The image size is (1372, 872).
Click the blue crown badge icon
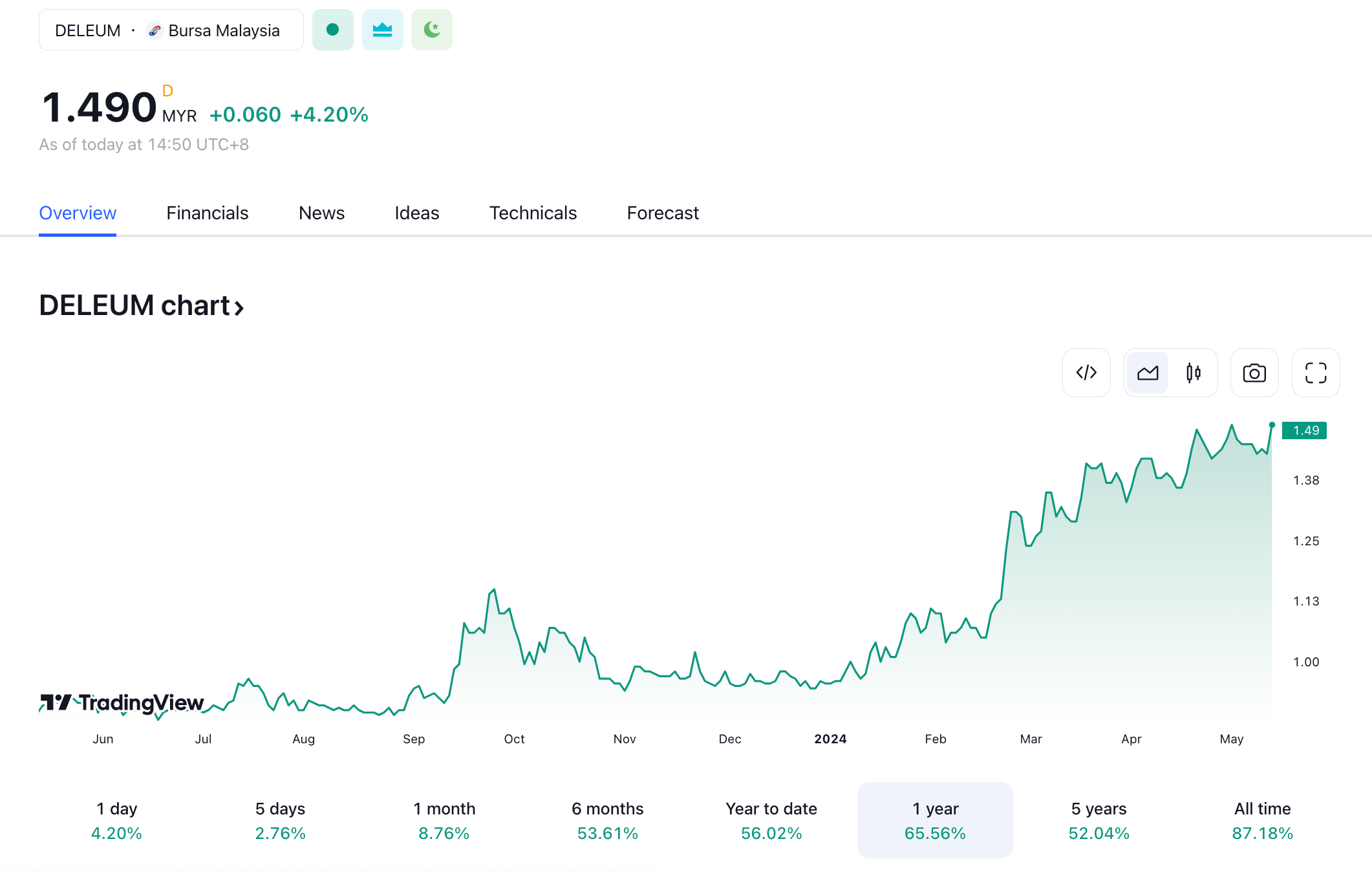[382, 30]
